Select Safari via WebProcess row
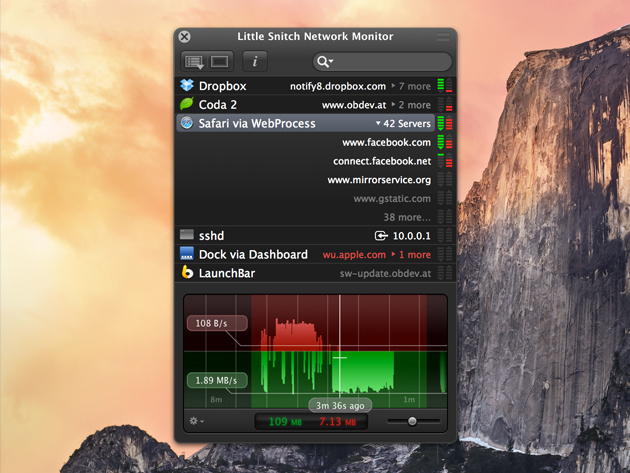Screen dimensions: 630x473 coord(306,123)
